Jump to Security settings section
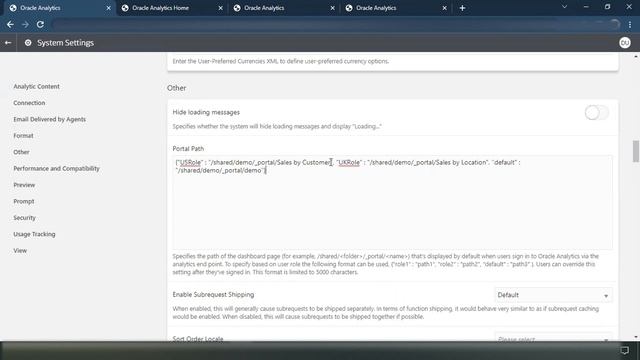640x360 pixels. (x=24, y=218)
